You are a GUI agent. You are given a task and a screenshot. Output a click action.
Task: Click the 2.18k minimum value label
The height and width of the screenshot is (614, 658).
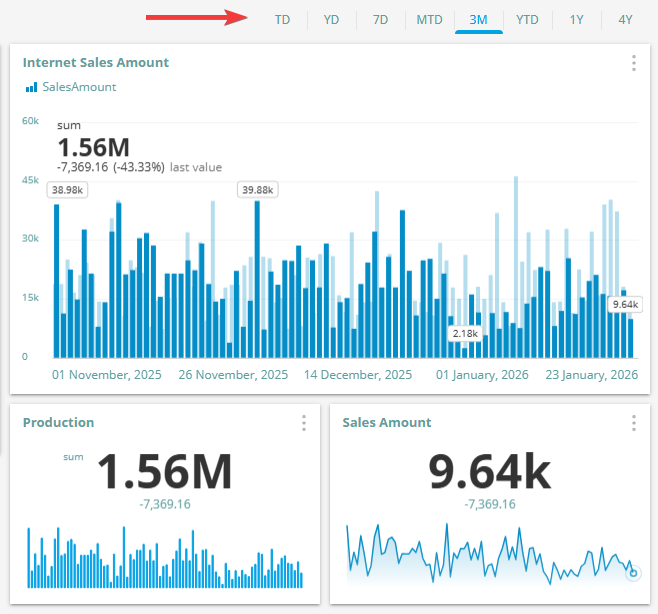[465, 333]
